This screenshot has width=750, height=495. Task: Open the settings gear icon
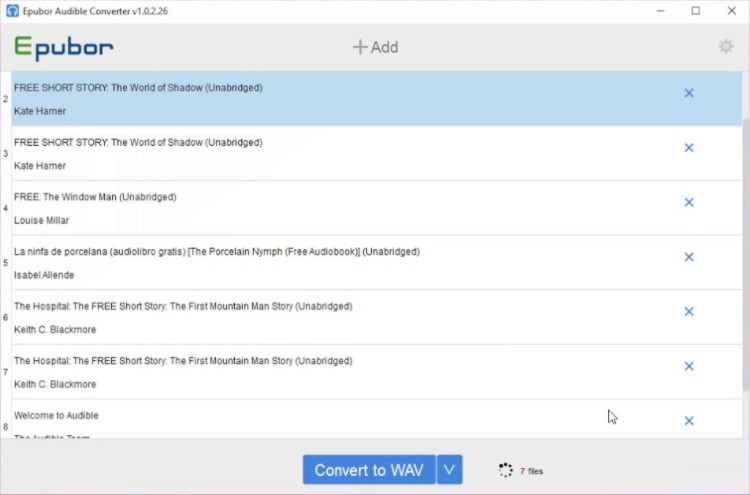[x=726, y=46]
